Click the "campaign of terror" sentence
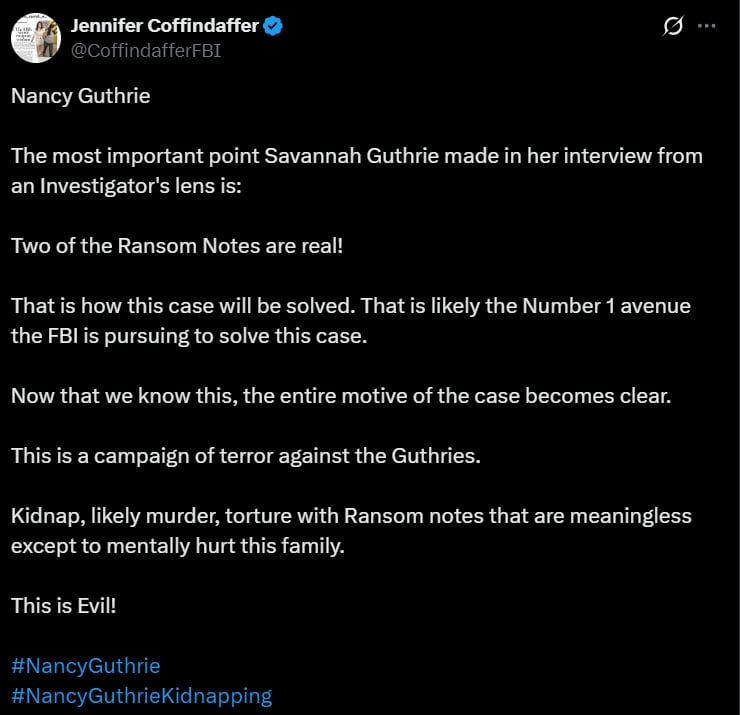 coord(246,455)
